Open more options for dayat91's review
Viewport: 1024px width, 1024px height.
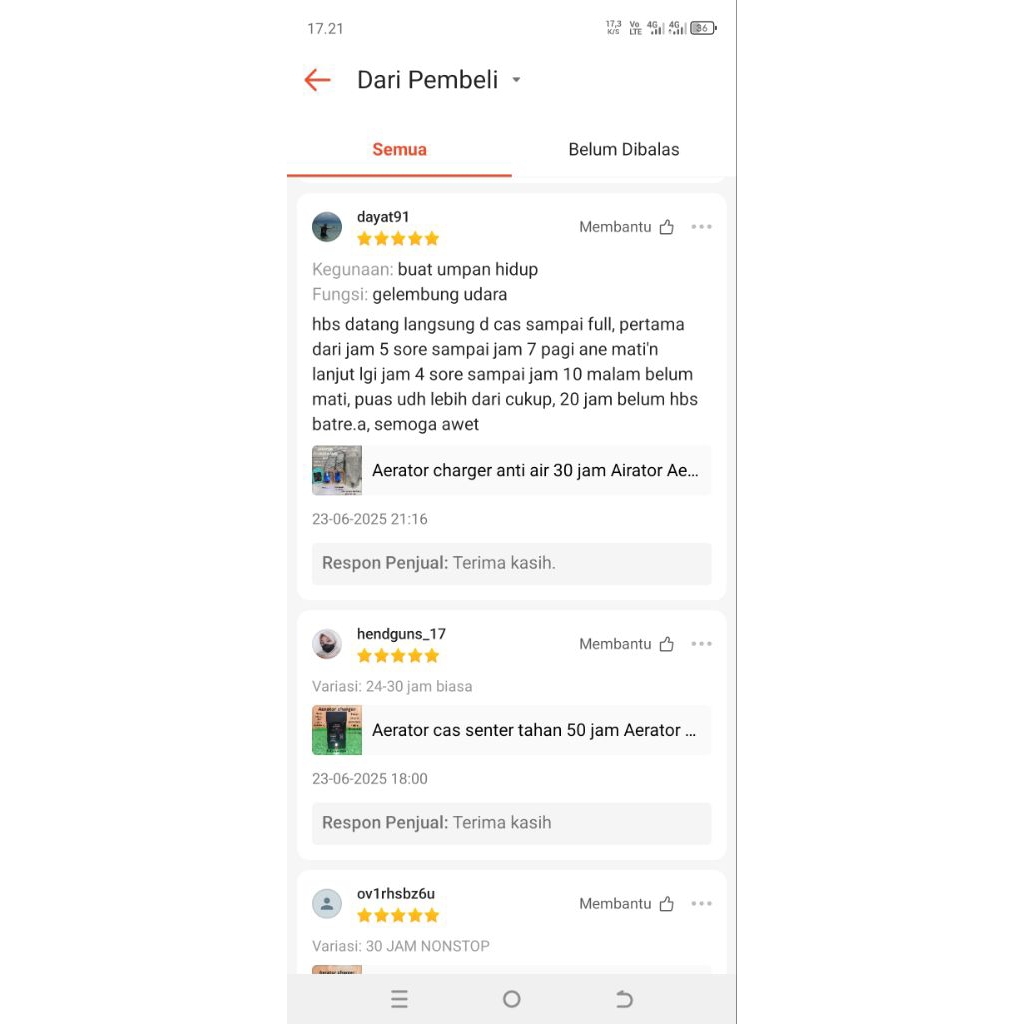click(701, 227)
